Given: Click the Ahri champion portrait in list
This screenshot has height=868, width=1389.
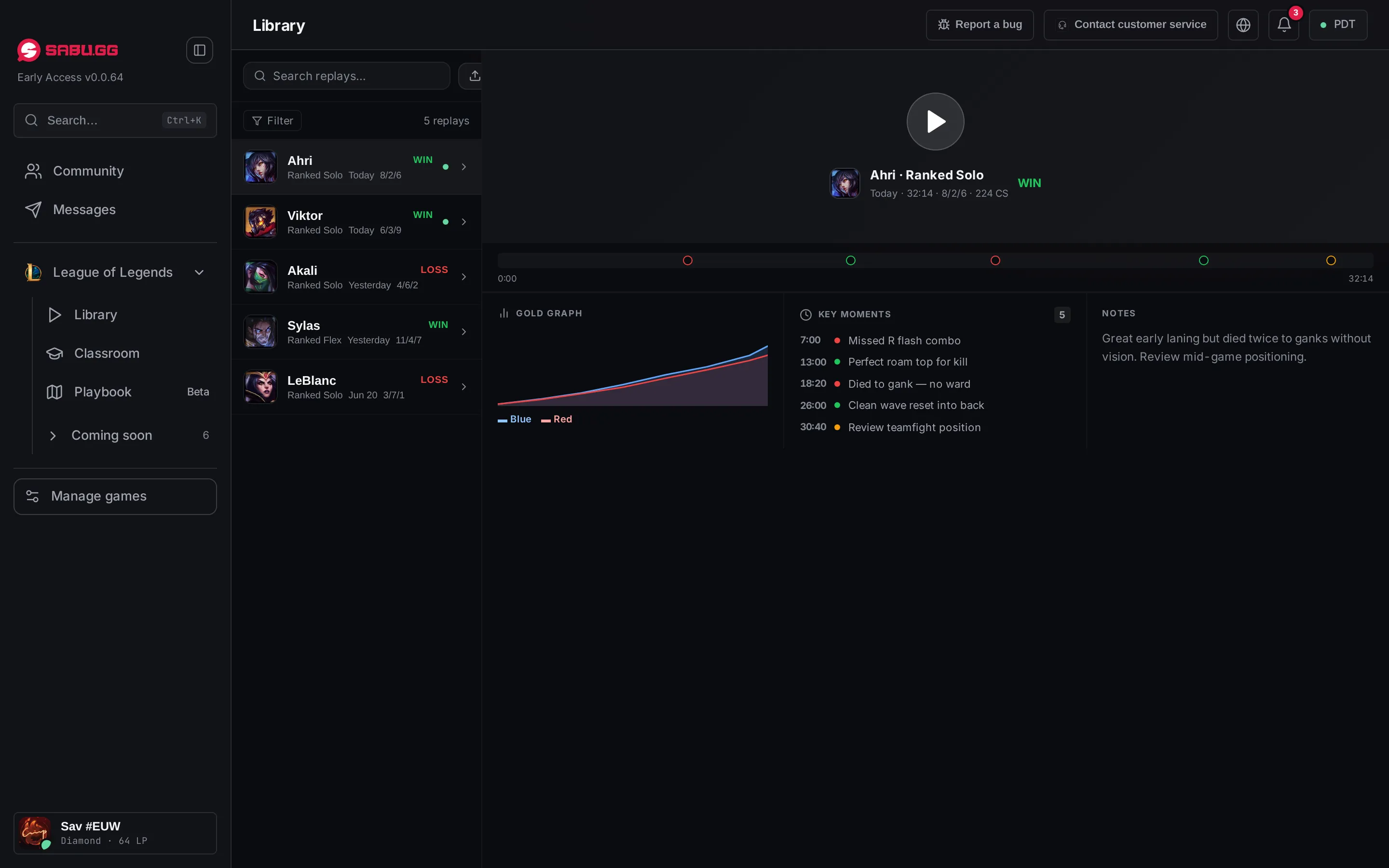Looking at the screenshot, I should [x=260, y=167].
